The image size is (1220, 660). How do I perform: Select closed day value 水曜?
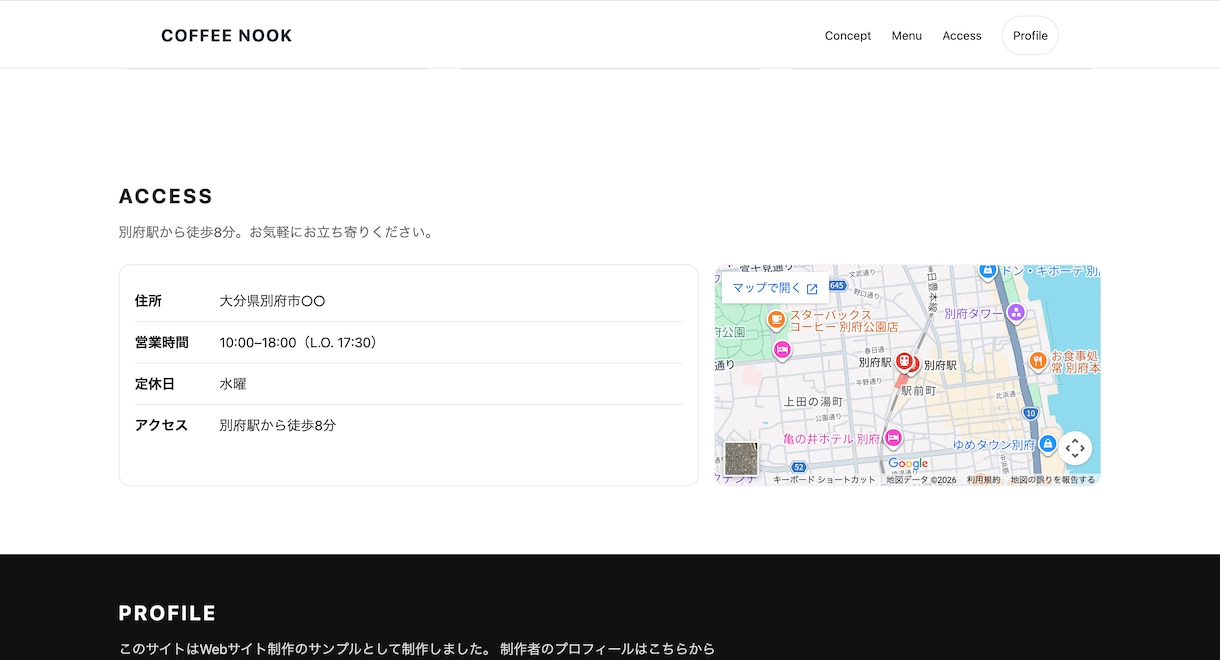(233, 384)
